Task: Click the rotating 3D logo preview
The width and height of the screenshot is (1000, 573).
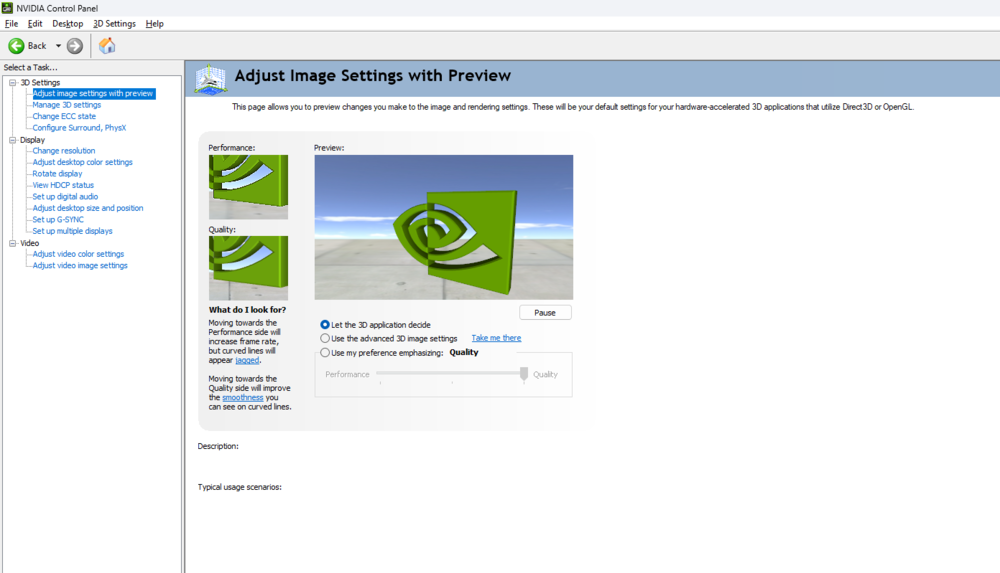Action: click(443, 227)
